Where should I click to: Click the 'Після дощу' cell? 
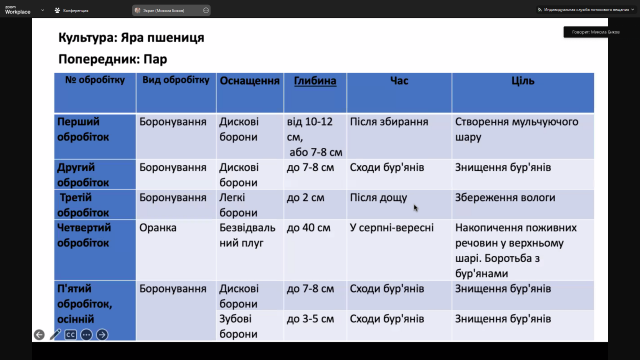pyautogui.click(x=399, y=204)
